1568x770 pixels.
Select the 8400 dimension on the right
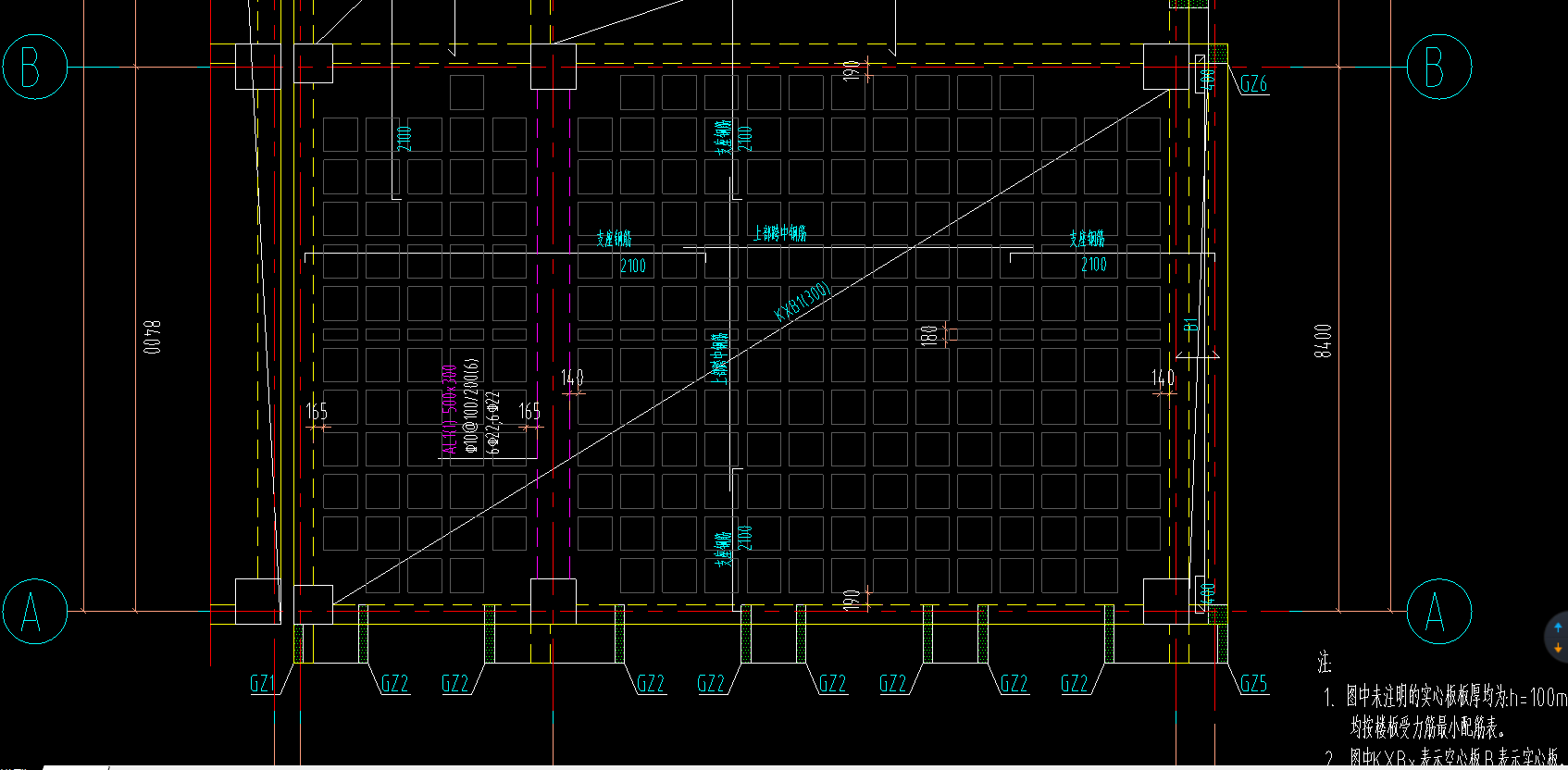(1323, 340)
